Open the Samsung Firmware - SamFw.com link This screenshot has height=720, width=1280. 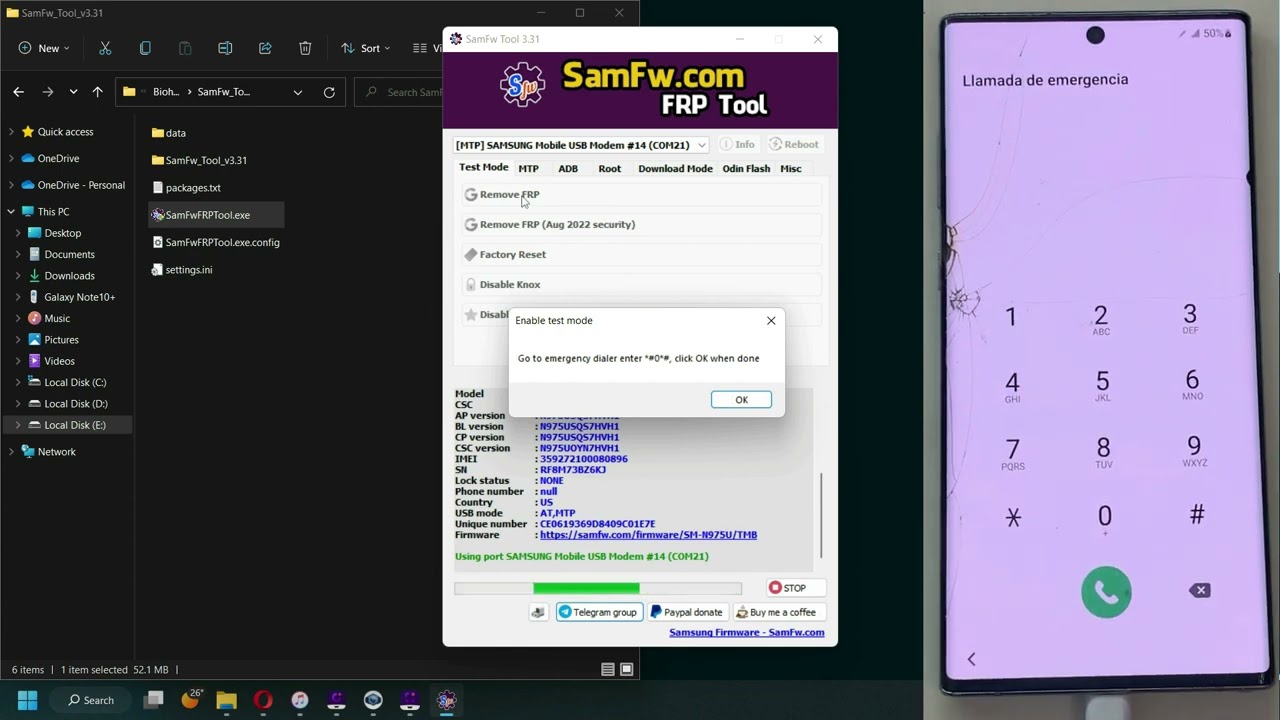click(747, 632)
